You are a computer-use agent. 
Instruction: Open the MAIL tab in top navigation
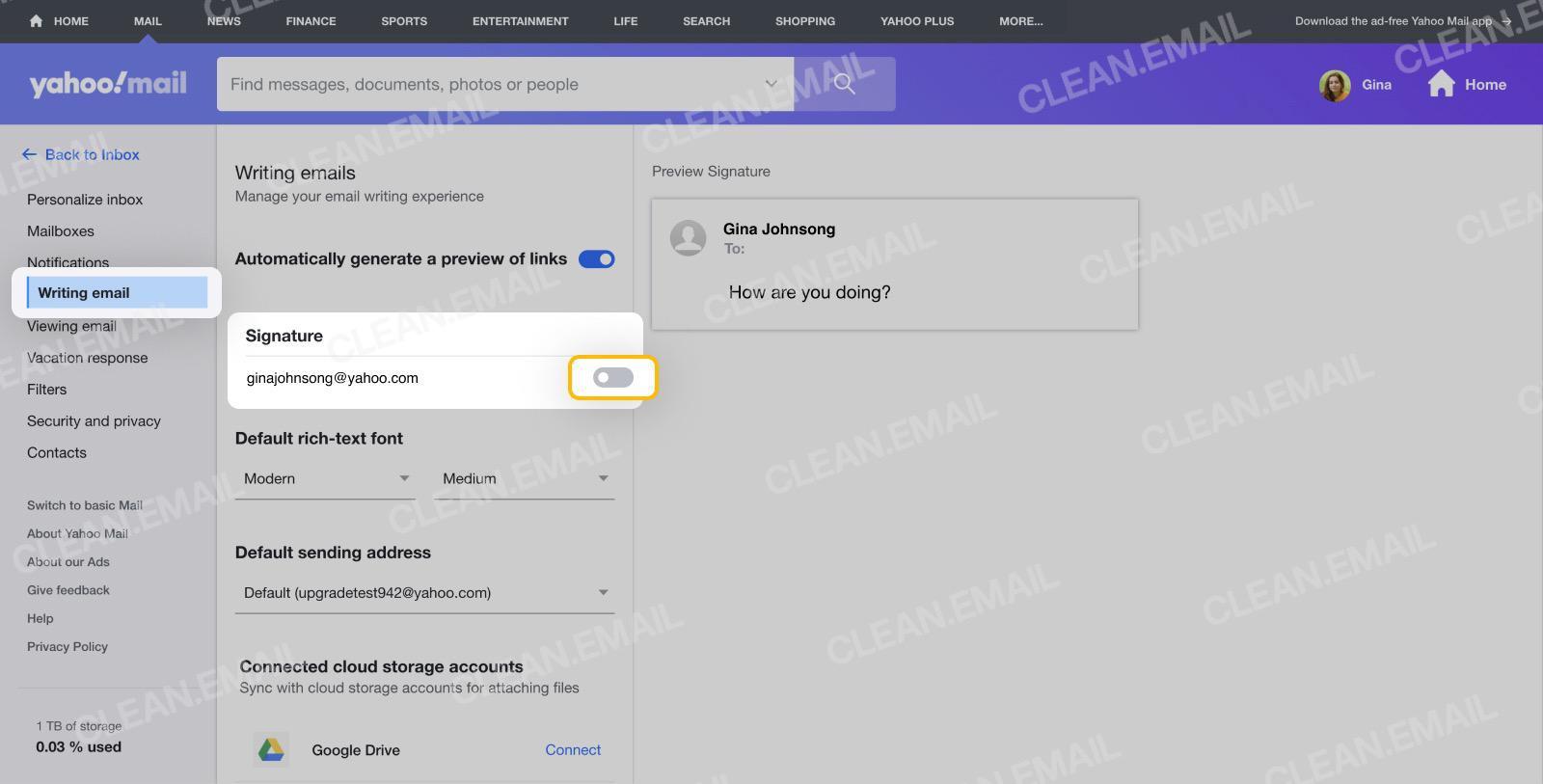point(148,21)
